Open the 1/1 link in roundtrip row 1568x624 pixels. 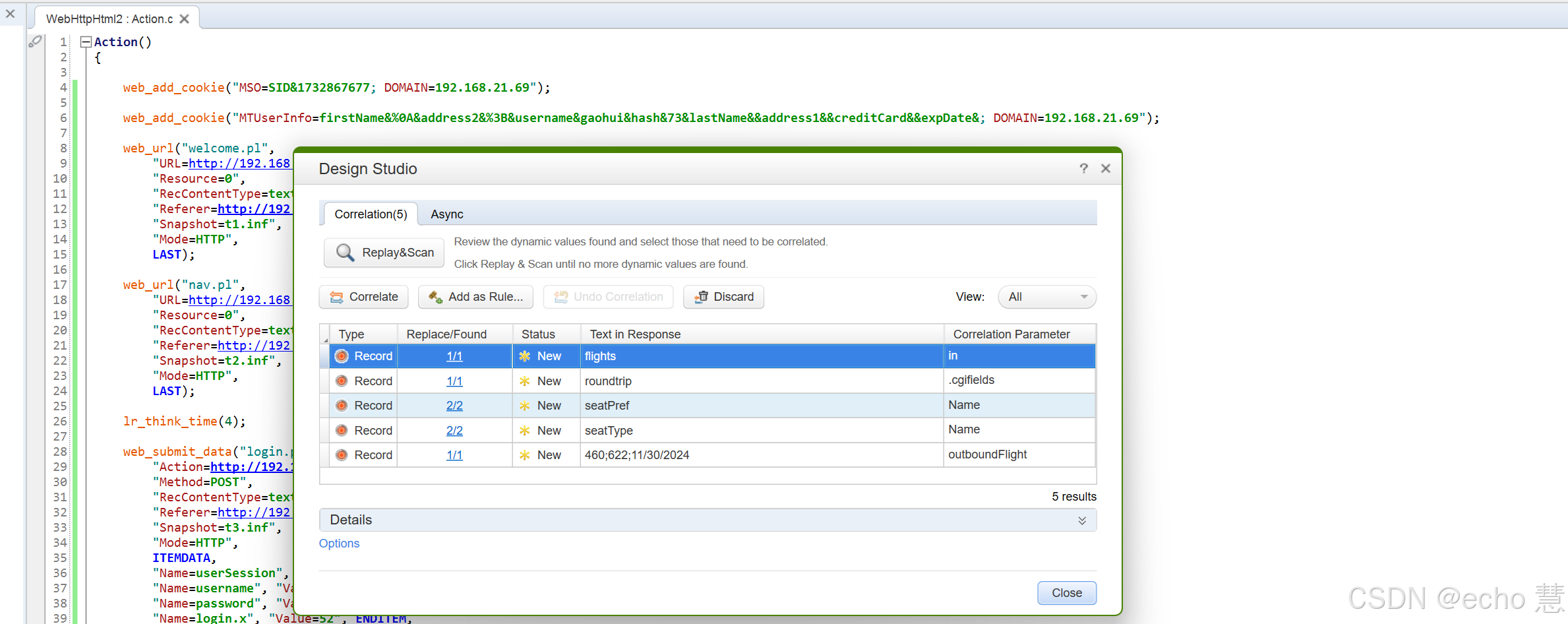click(454, 381)
